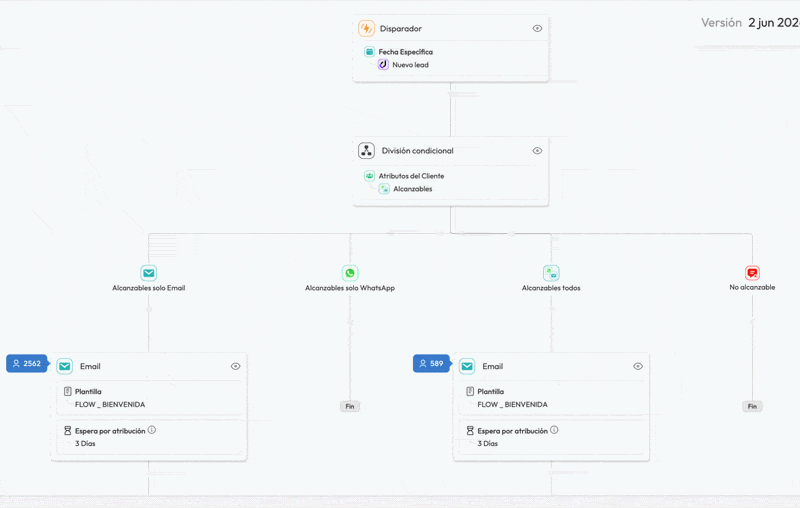Toggle the eye icon on Disparador node
Screen dimensions: 800x508
(x=537, y=29)
